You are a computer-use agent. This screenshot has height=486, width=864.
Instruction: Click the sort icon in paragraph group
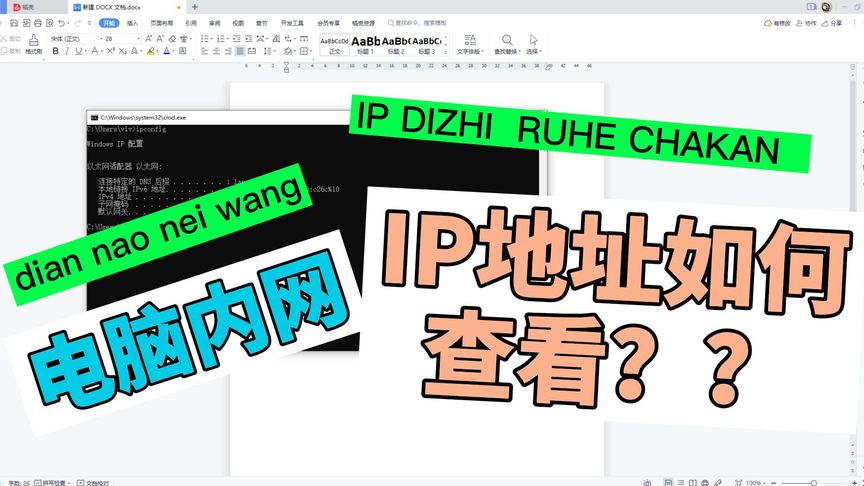click(x=276, y=39)
